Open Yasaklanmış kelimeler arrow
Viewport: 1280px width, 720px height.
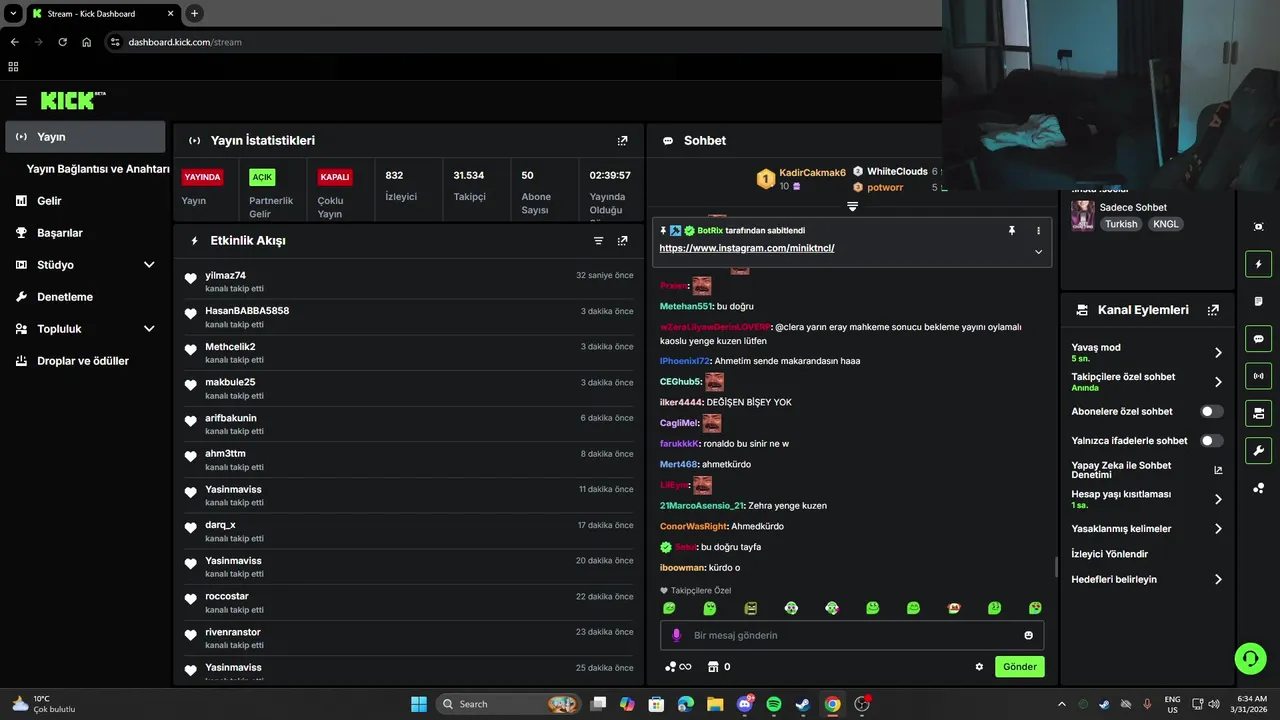[1218, 529]
